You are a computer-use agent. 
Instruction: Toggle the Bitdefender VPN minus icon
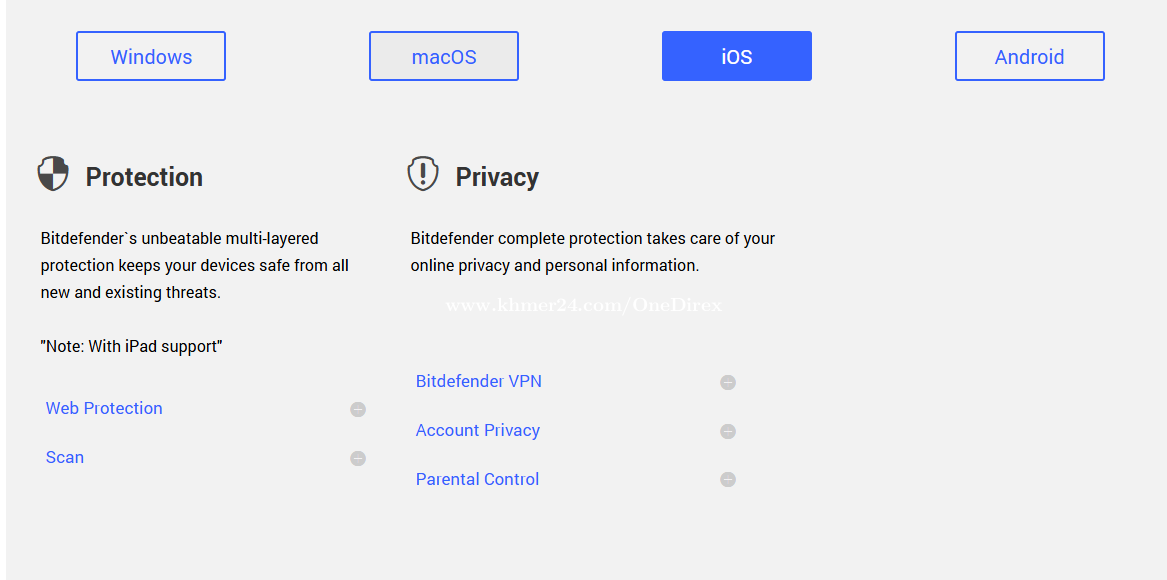[x=728, y=382]
